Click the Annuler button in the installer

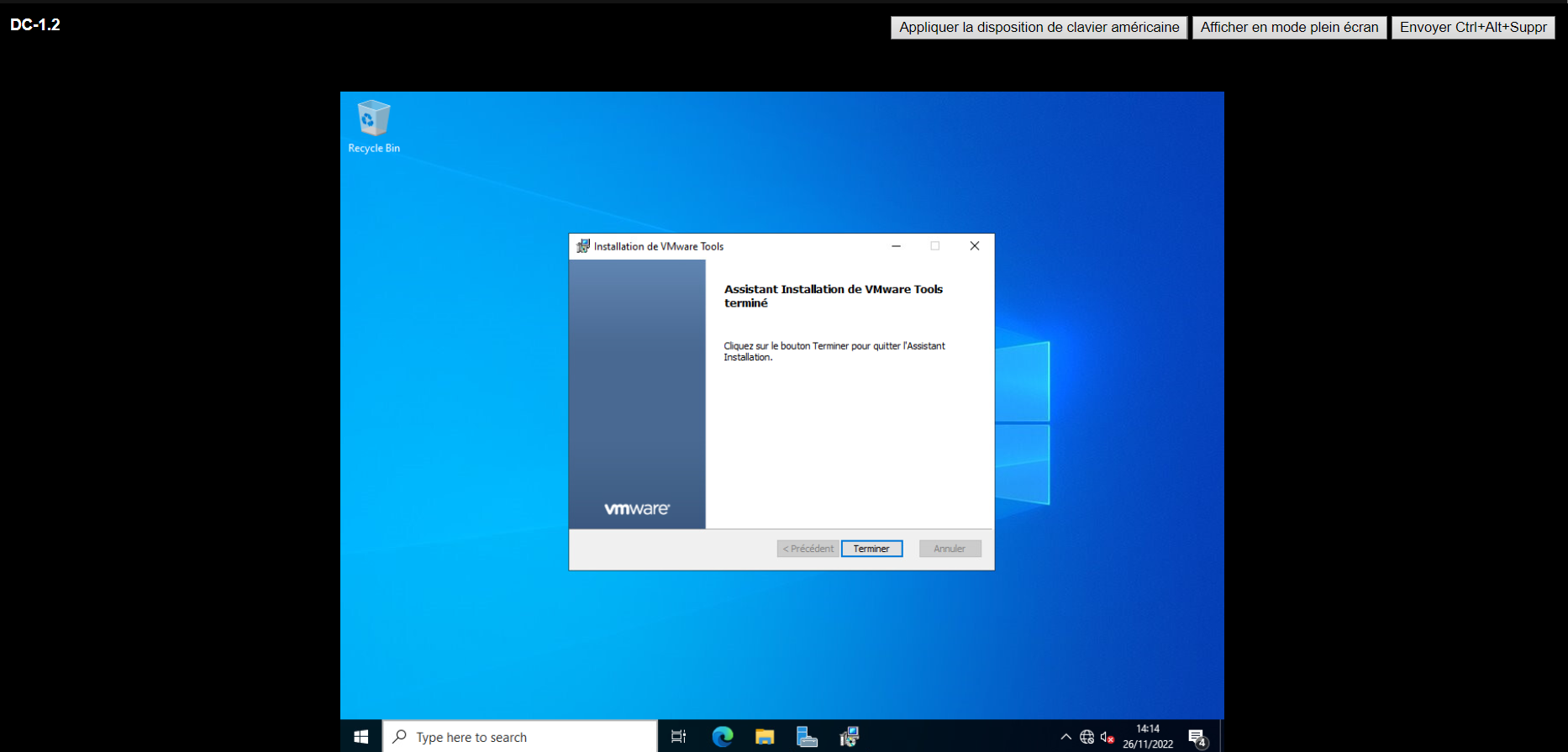pos(950,549)
